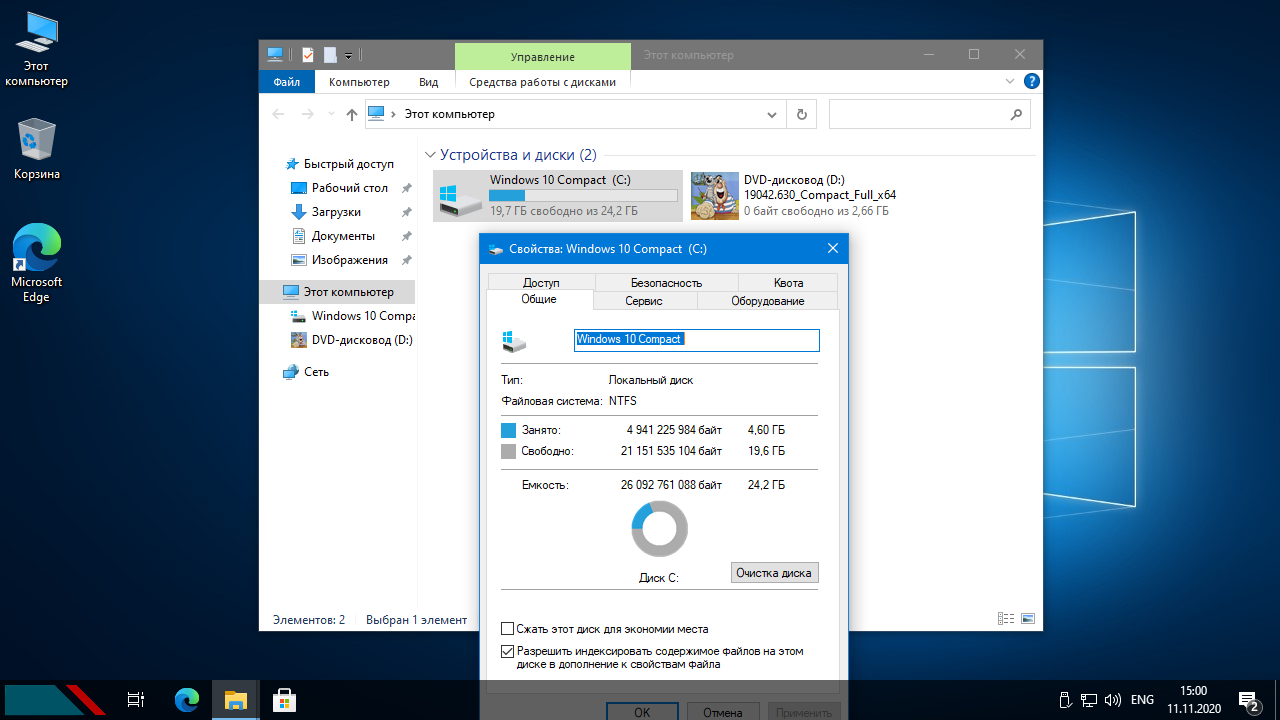Click the drive label text field
Image resolution: width=1280 pixels, height=720 pixels.
click(696, 340)
